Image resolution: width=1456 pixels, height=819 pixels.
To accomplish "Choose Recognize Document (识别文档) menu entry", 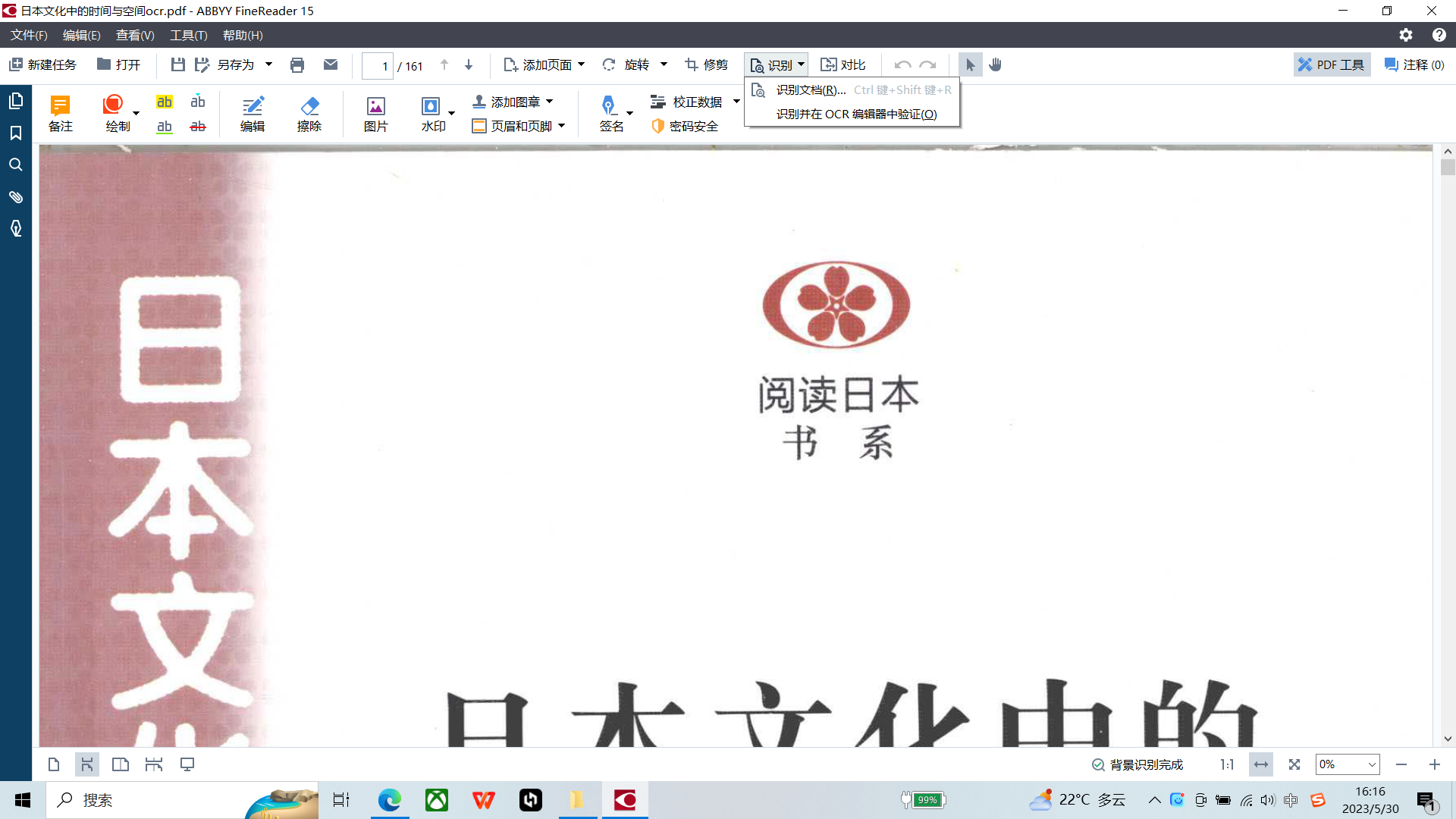I will point(810,90).
